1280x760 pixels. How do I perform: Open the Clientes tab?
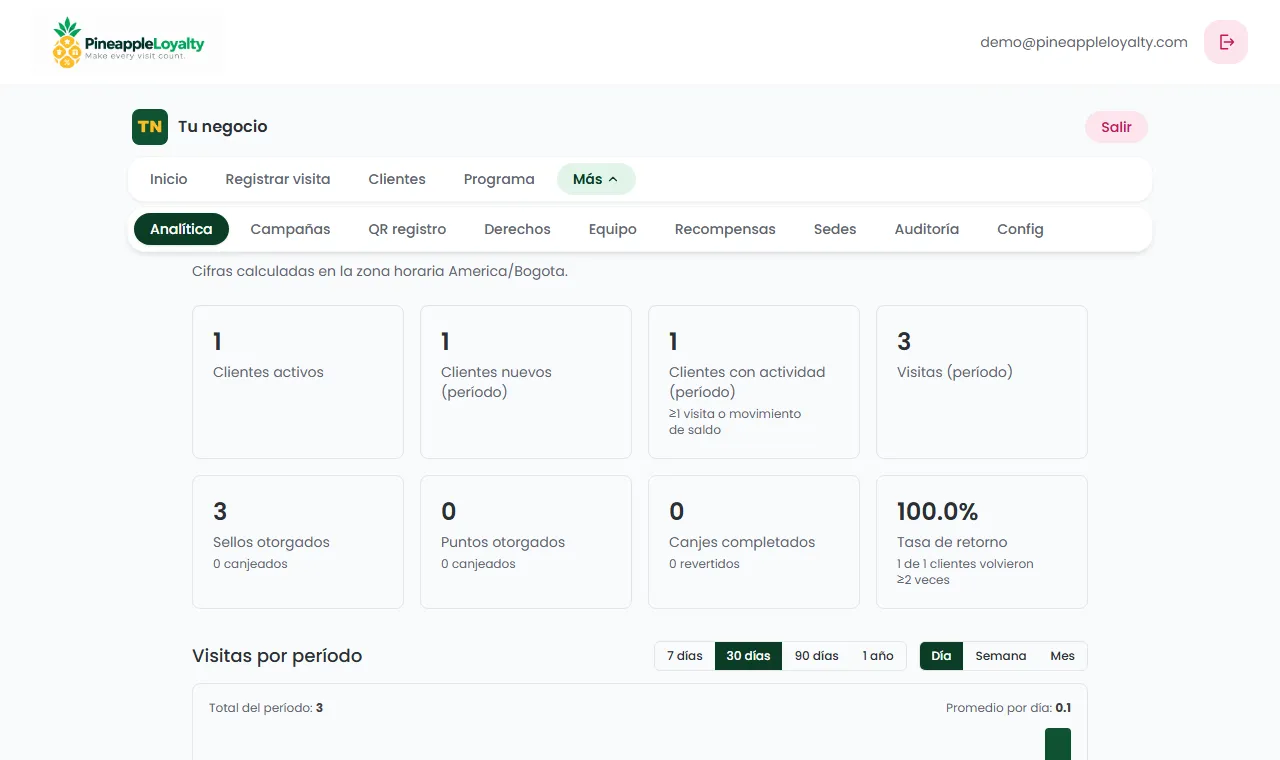coord(397,179)
